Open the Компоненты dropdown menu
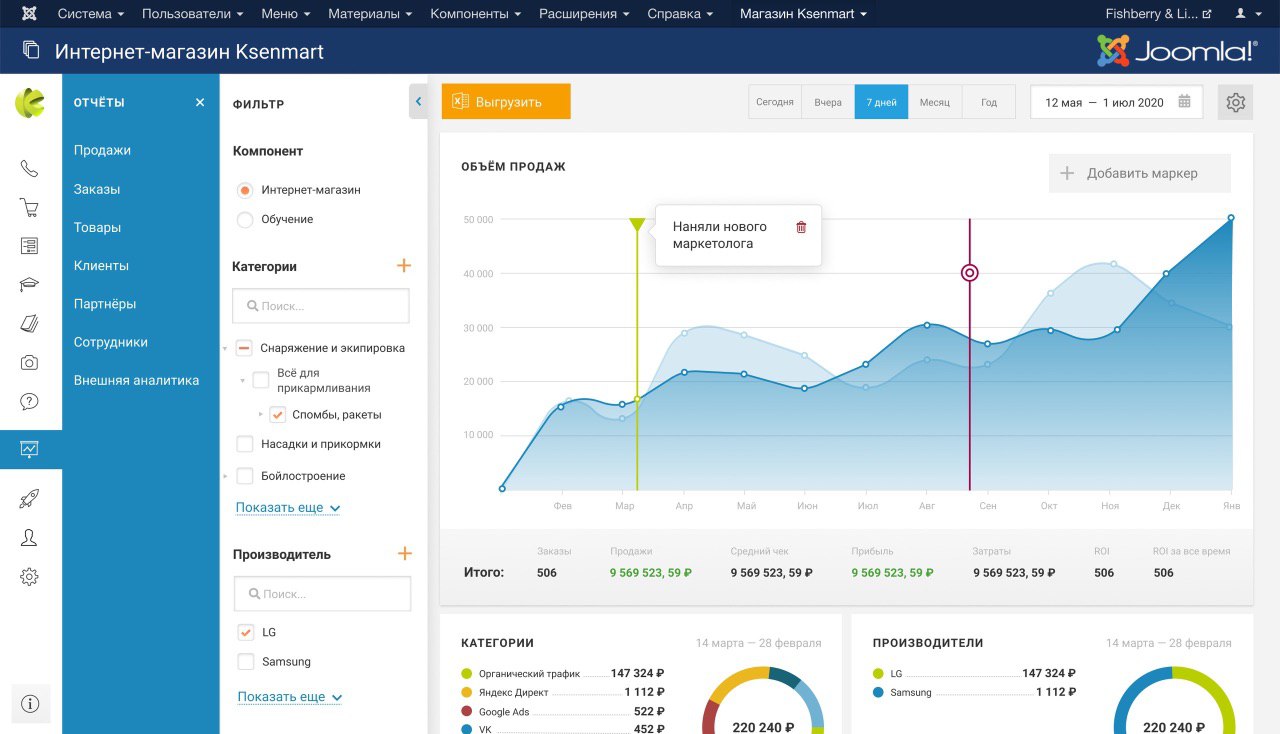This screenshot has height=734, width=1280. point(475,14)
